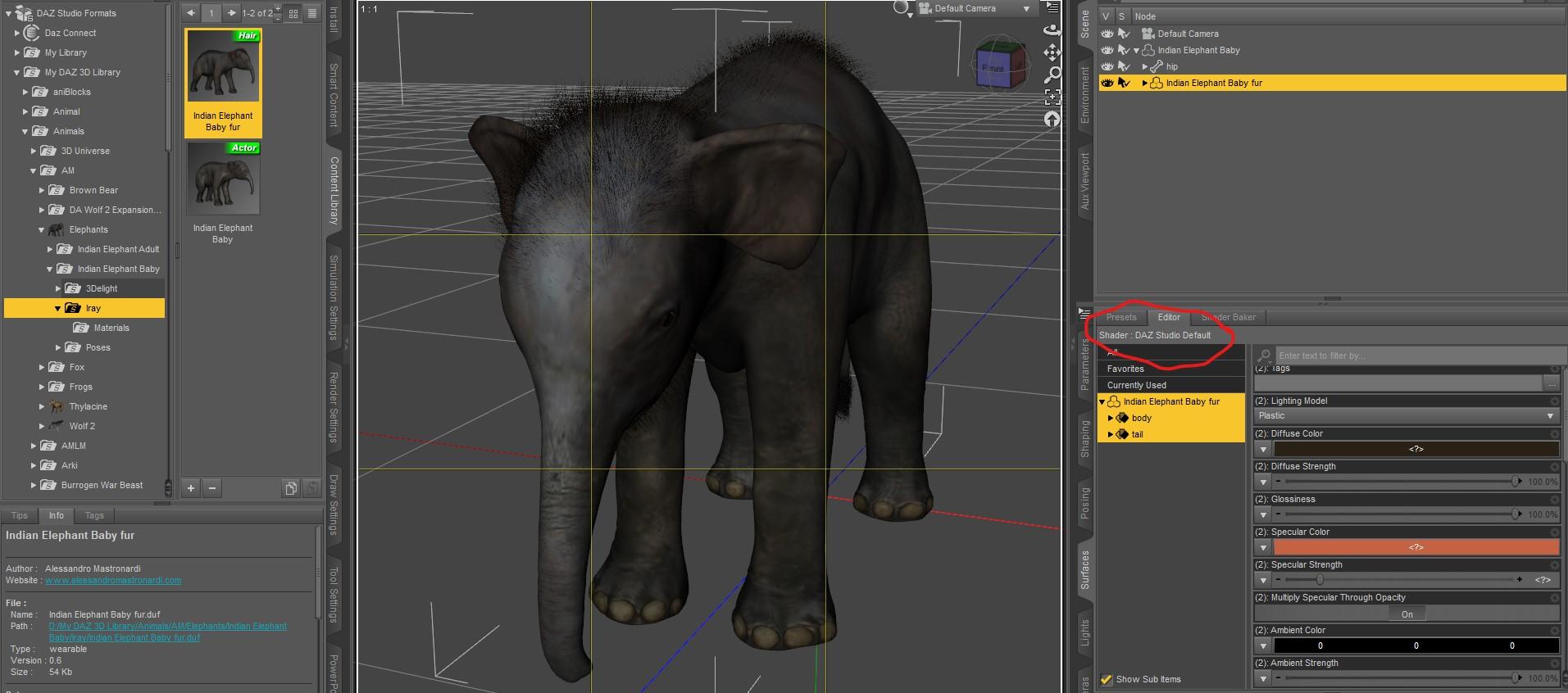Switch content library to grid view
This screenshot has width=1568, height=693.
[x=293, y=14]
